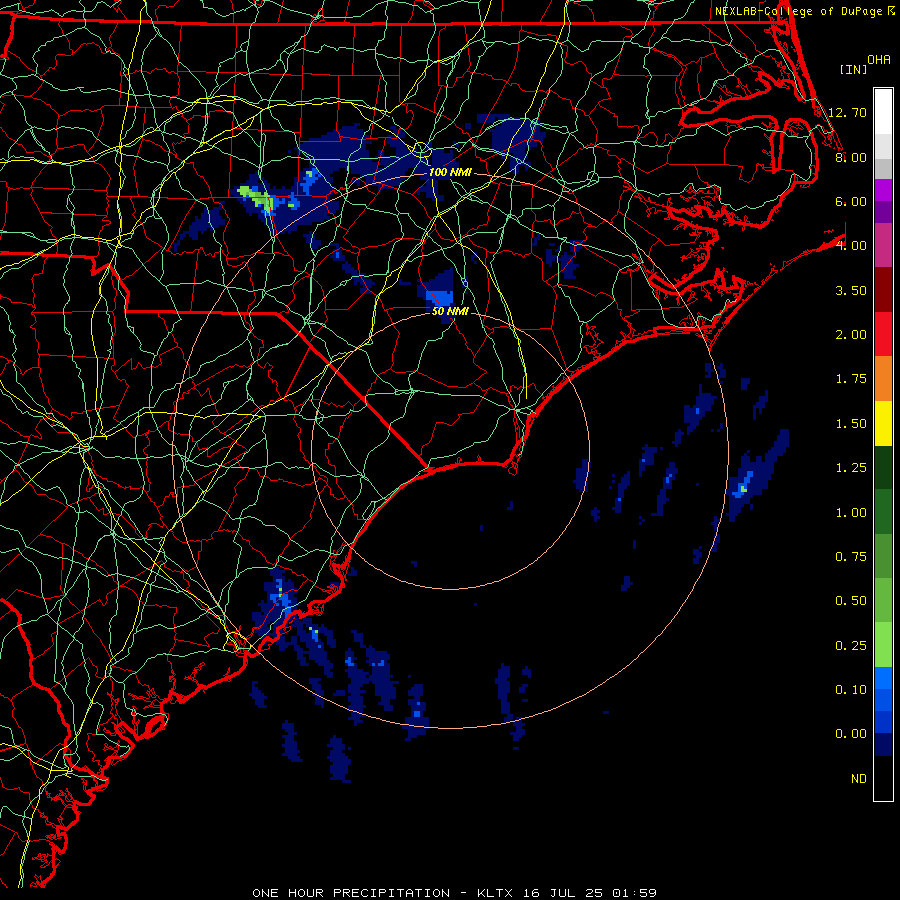Select the 0.00 legend value

tap(851, 734)
